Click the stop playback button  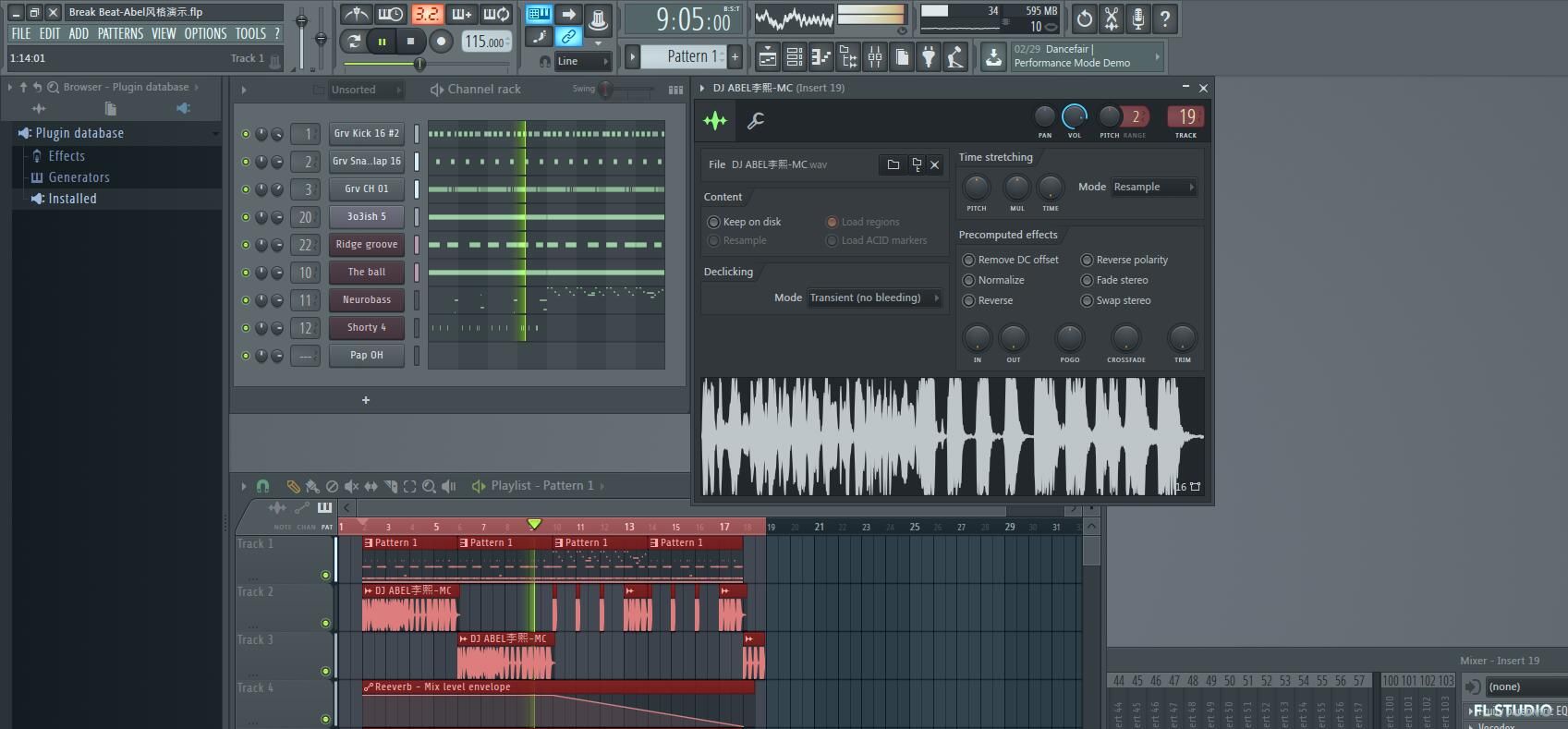tap(410, 41)
